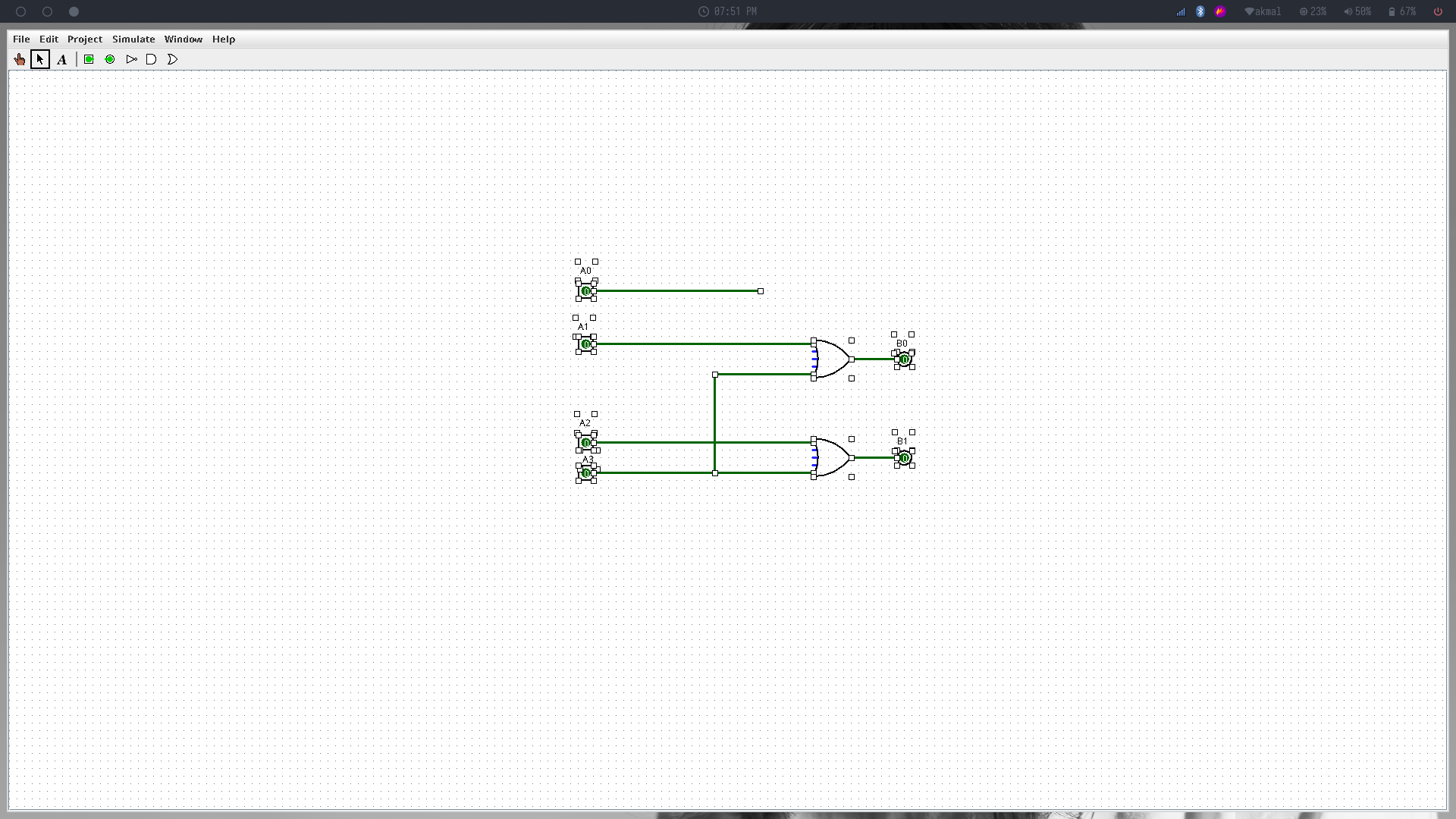Viewport: 1456px width, 819px height.
Task: Click the volume 50% indicator
Action: (x=1357, y=11)
